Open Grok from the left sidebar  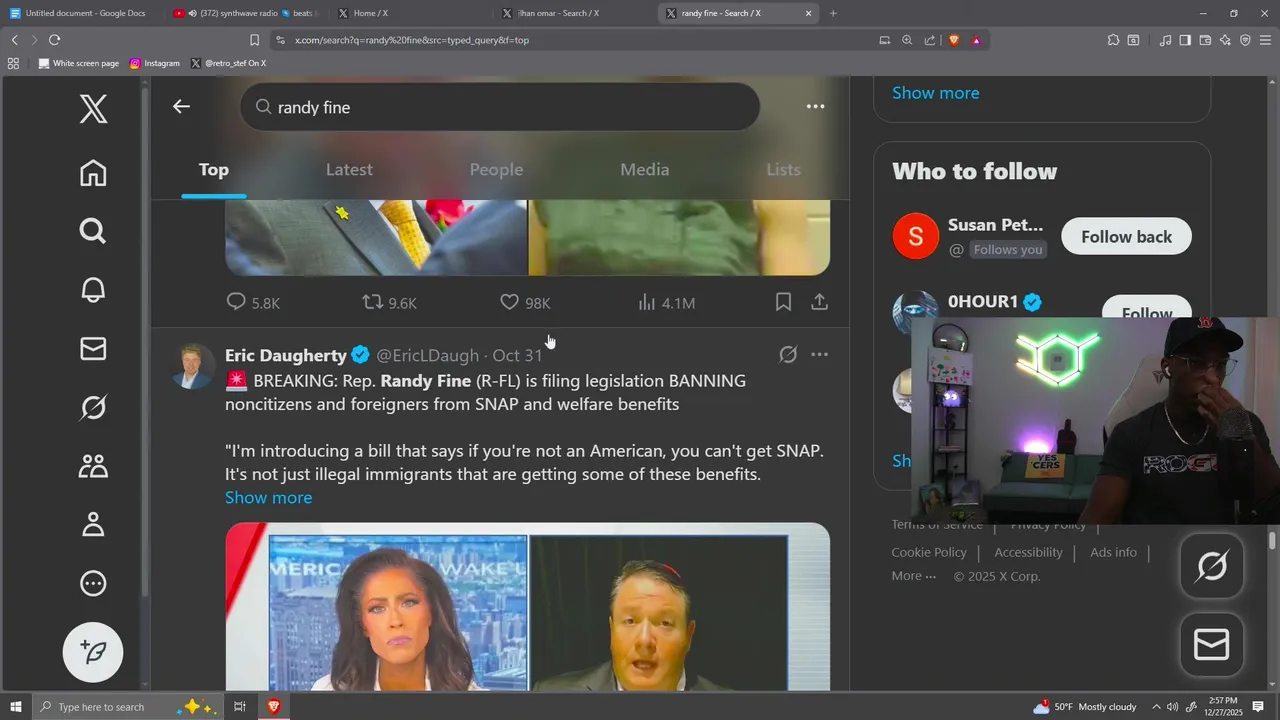[x=93, y=407]
